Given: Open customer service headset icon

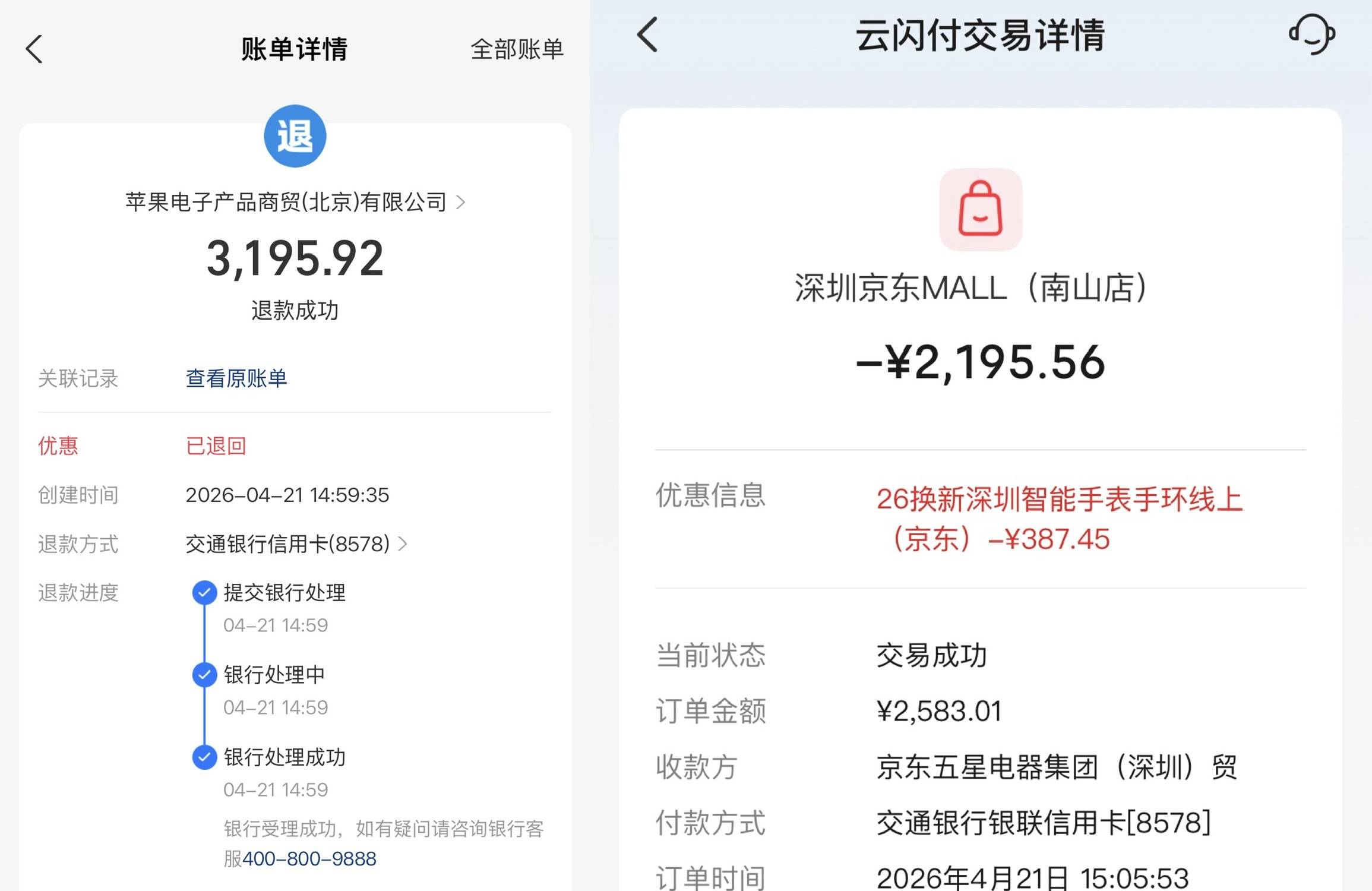Looking at the screenshot, I should coord(1312,34).
